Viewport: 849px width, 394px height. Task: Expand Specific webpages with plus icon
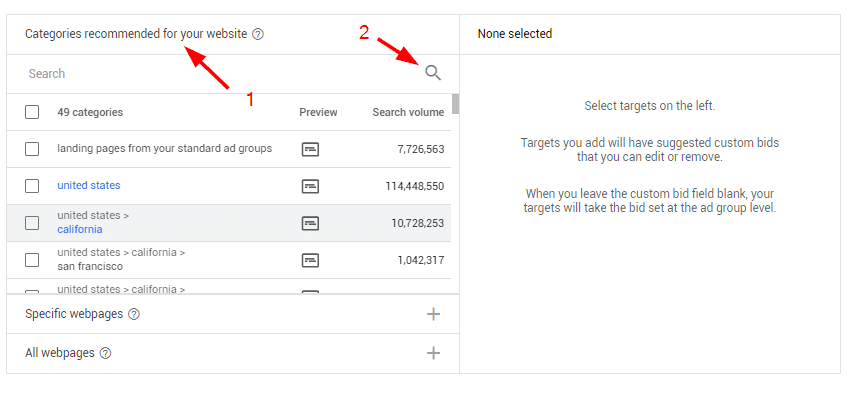pyautogui.click(x=433, y=314)
